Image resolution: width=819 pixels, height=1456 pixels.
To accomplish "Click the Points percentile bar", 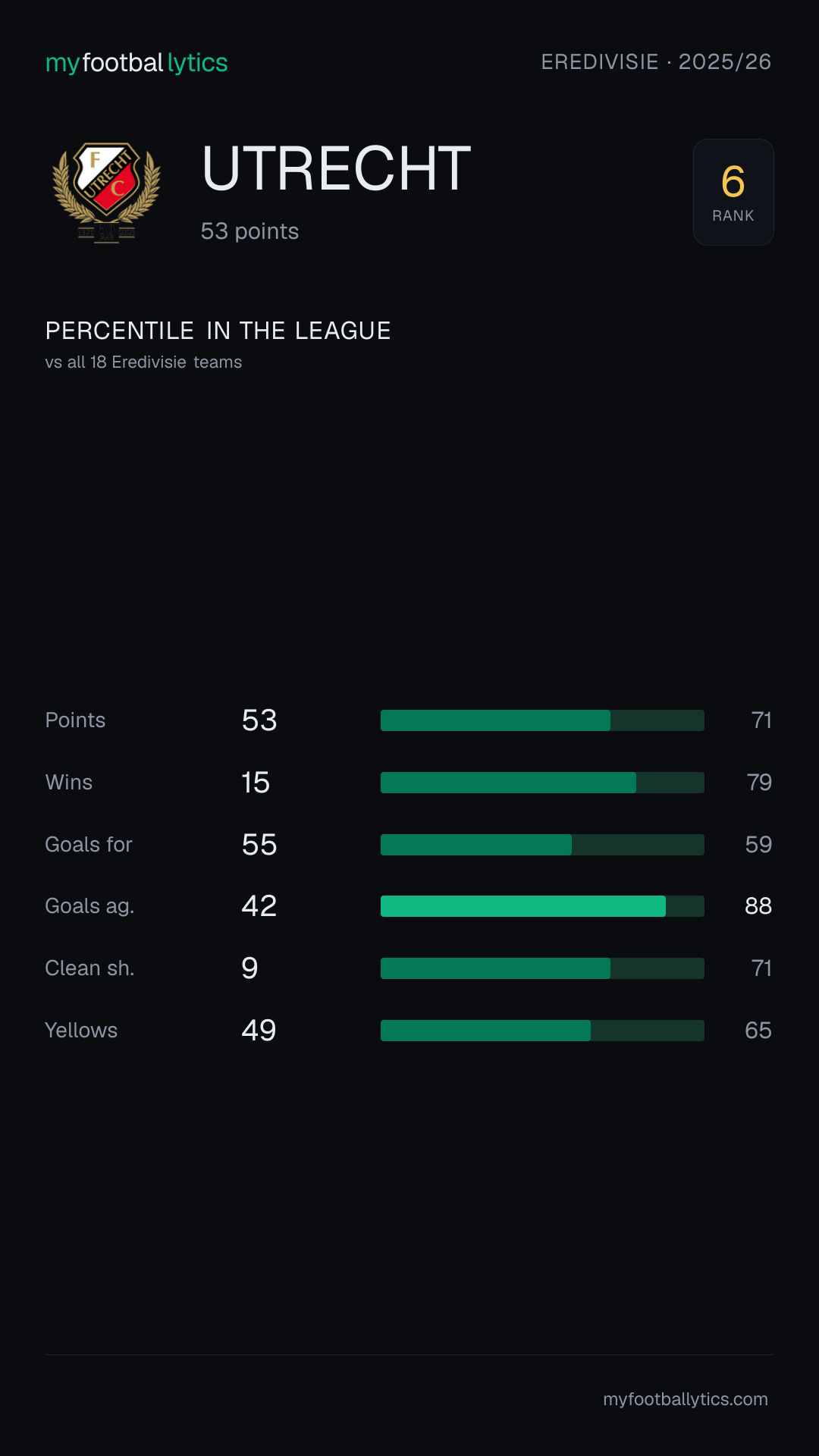I will click(542, 720).
